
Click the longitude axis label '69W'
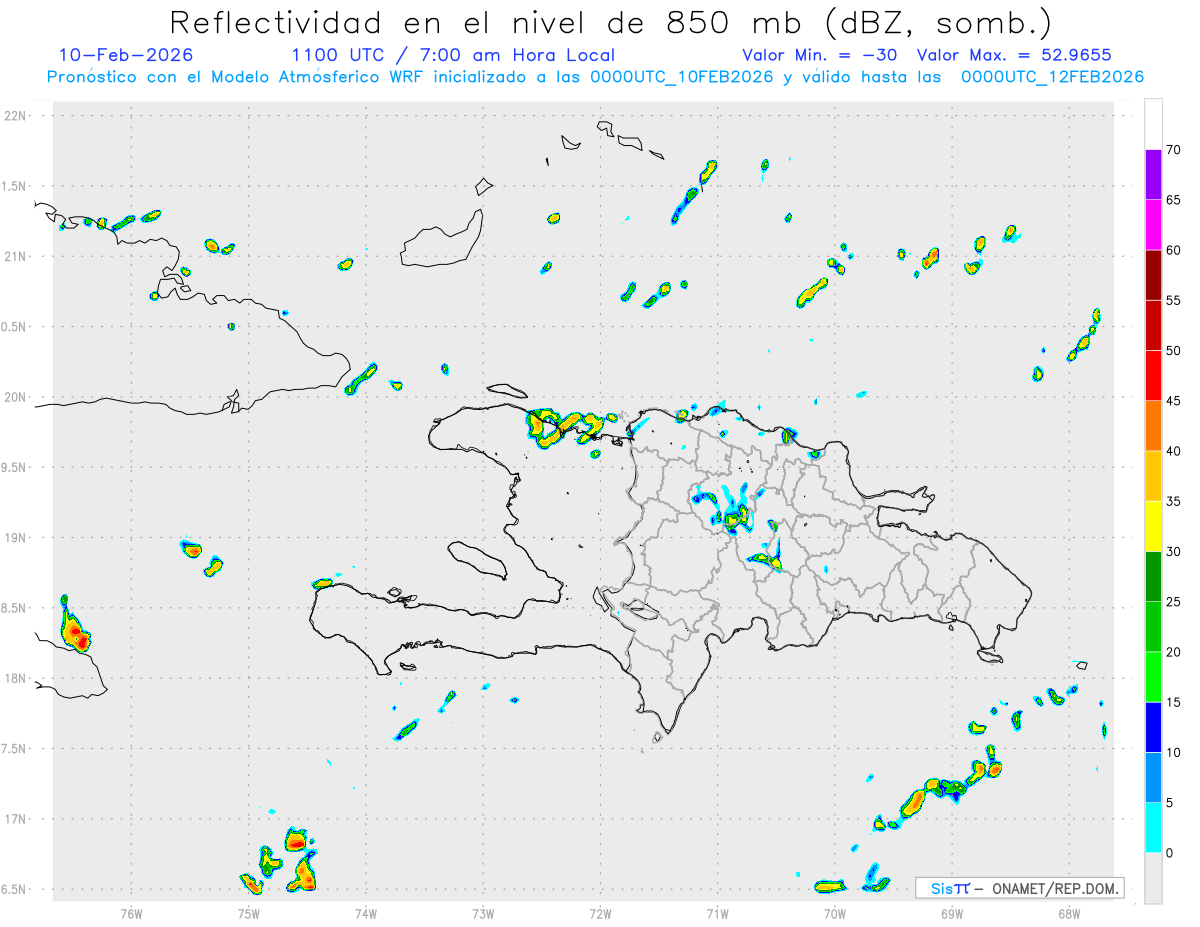tap(952, 912)
